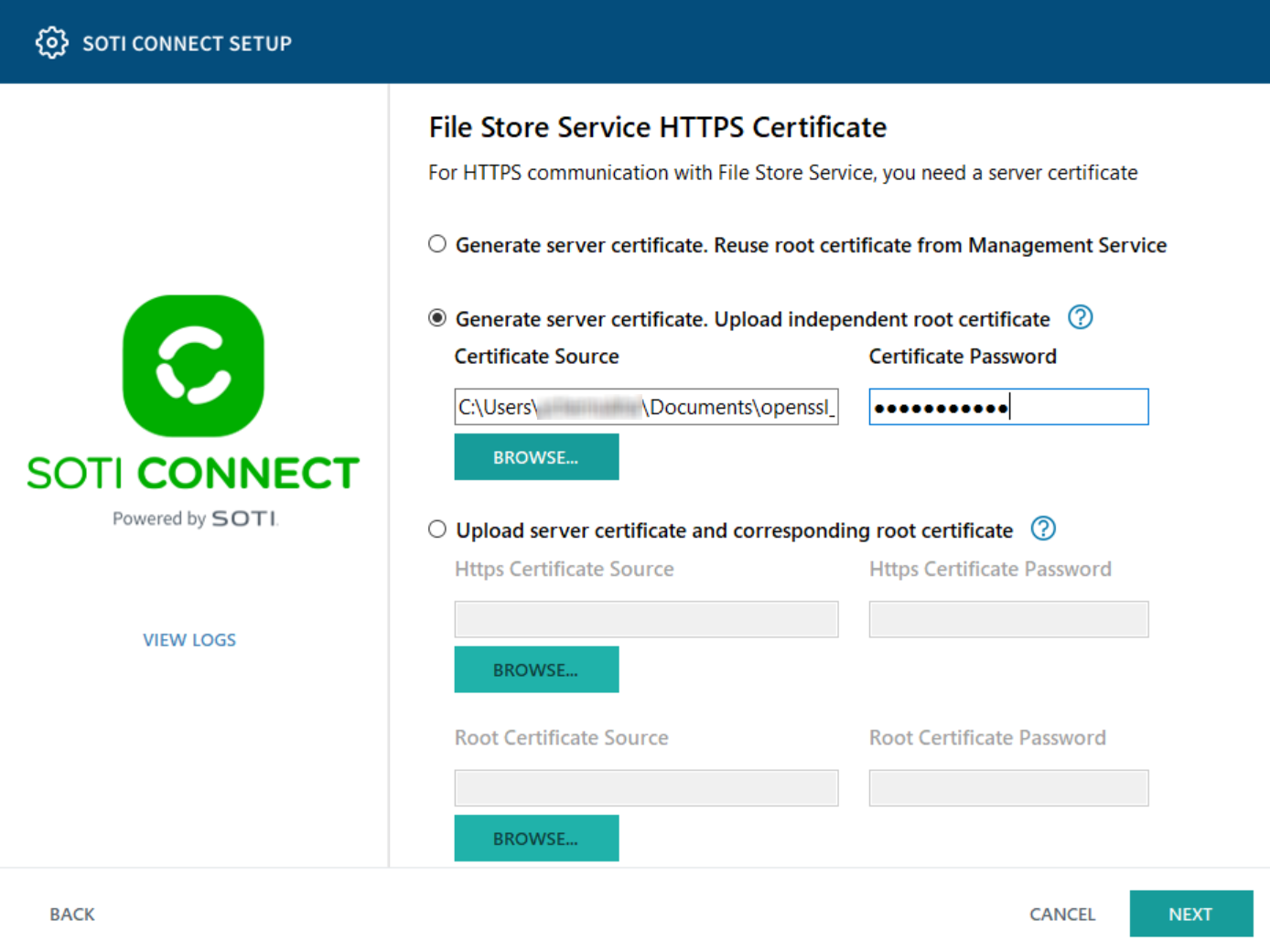Select Upload independent root certificate option
1270x952 pixels.
click(437, 318)
